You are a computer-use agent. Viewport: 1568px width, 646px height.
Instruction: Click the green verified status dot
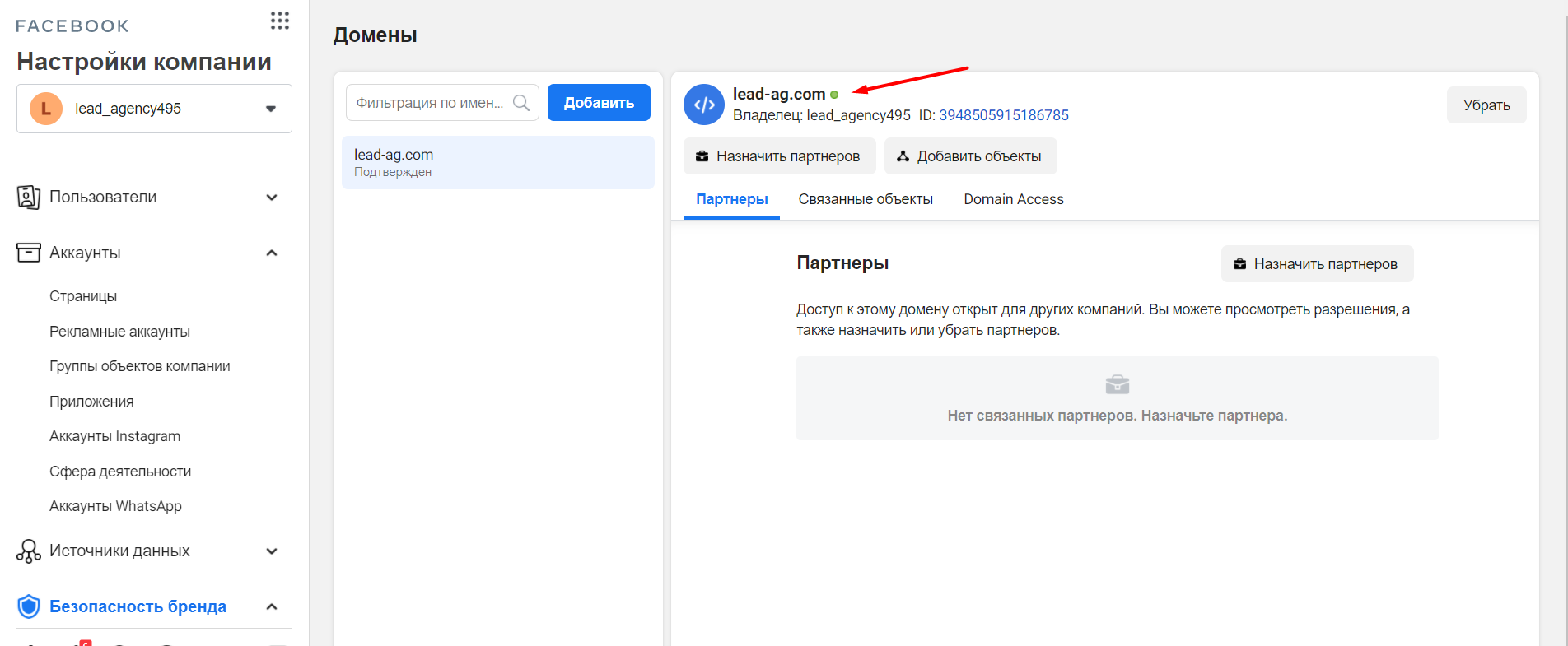pyautogui.click(x=834, y=95)
